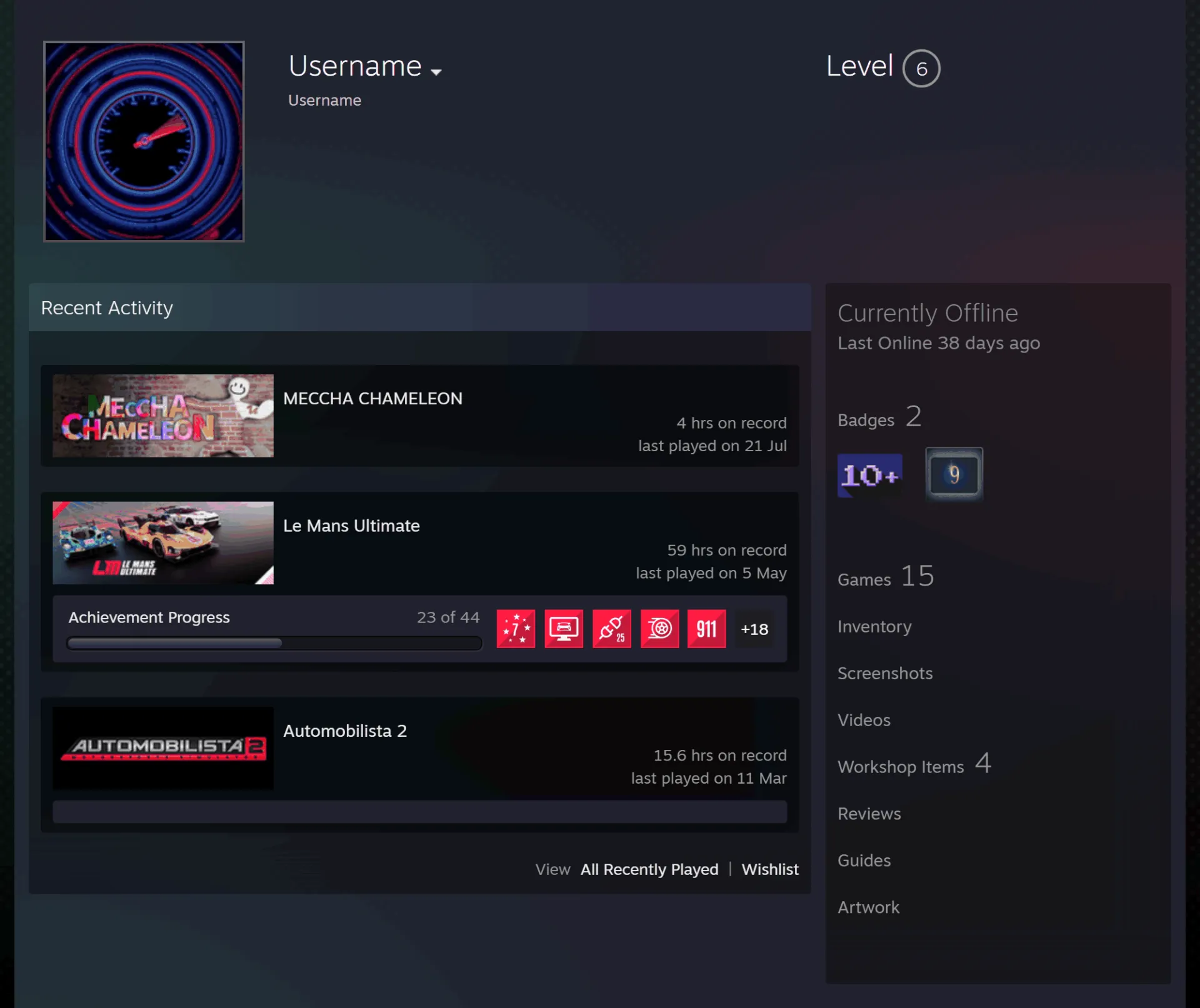
Task: Open the Wishlist link
Action: 770,869
